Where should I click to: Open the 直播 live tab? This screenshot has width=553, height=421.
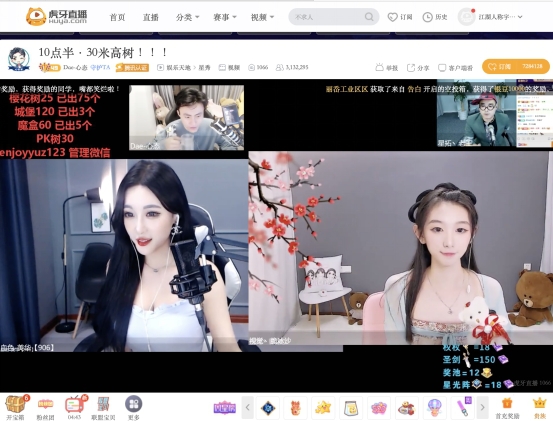point(151,17)
